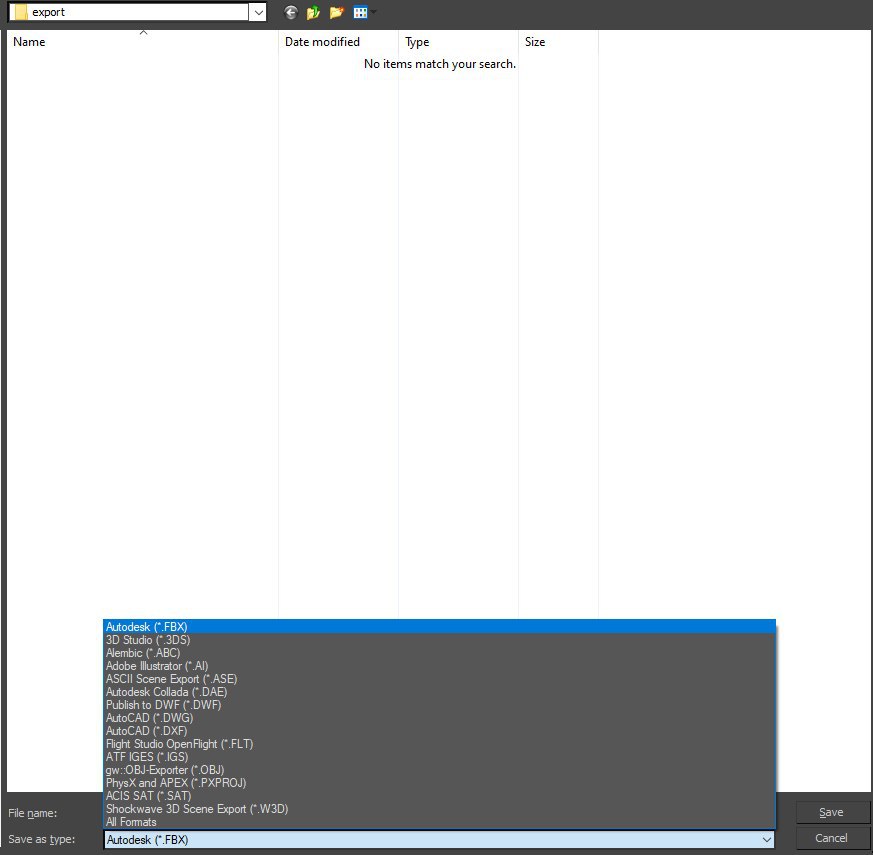
Task: Expand the export folder path dropdown
Action: (258, 12)
